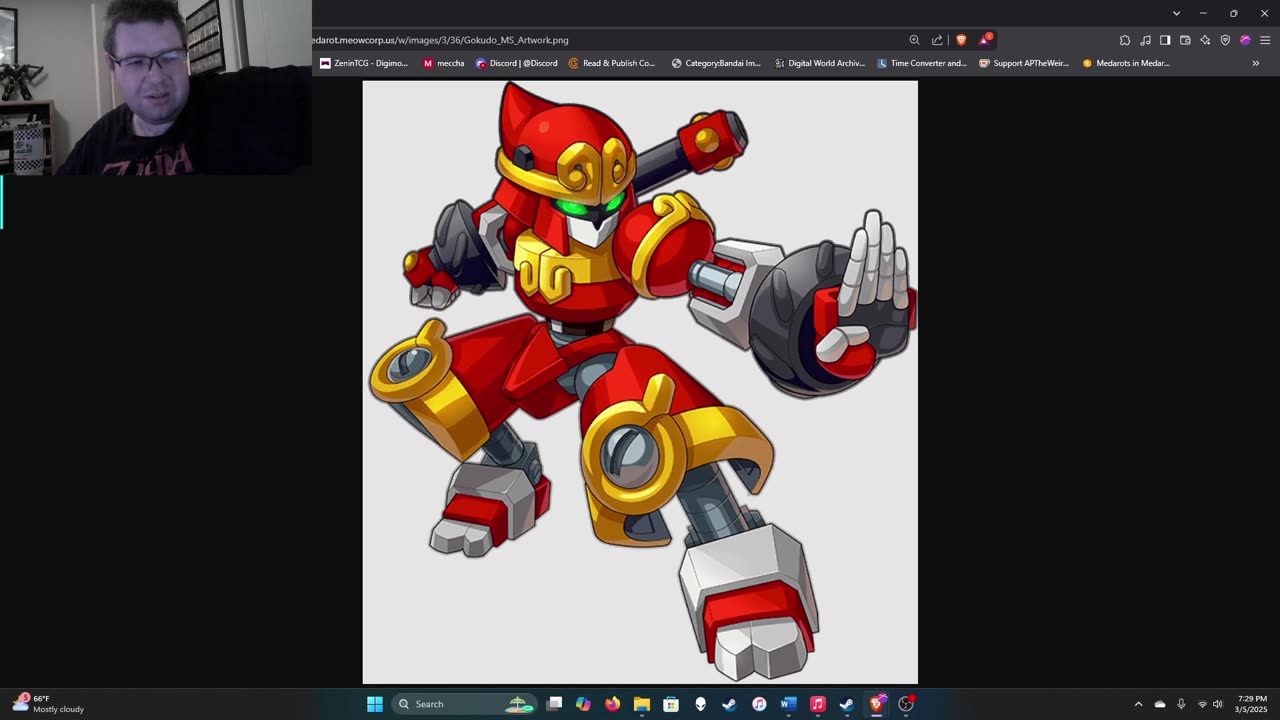This screenshot has height=720, width=1280.
Task: Launch Firefox from the taskbar
Action: point(613,704)
